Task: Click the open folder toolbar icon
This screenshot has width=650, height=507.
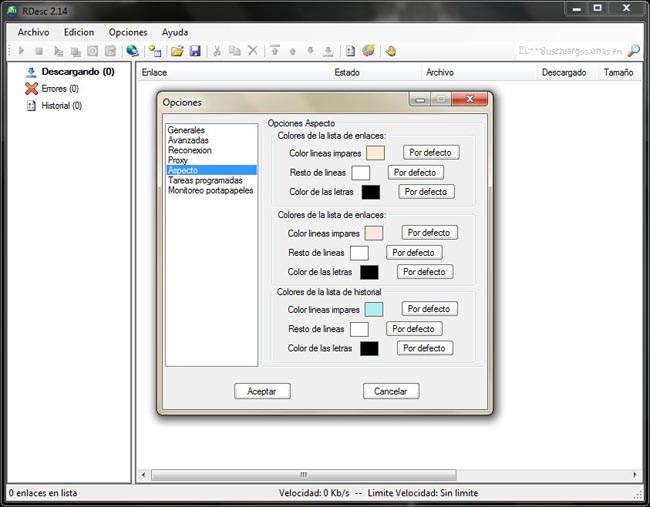Action: (x=177, y=51)
